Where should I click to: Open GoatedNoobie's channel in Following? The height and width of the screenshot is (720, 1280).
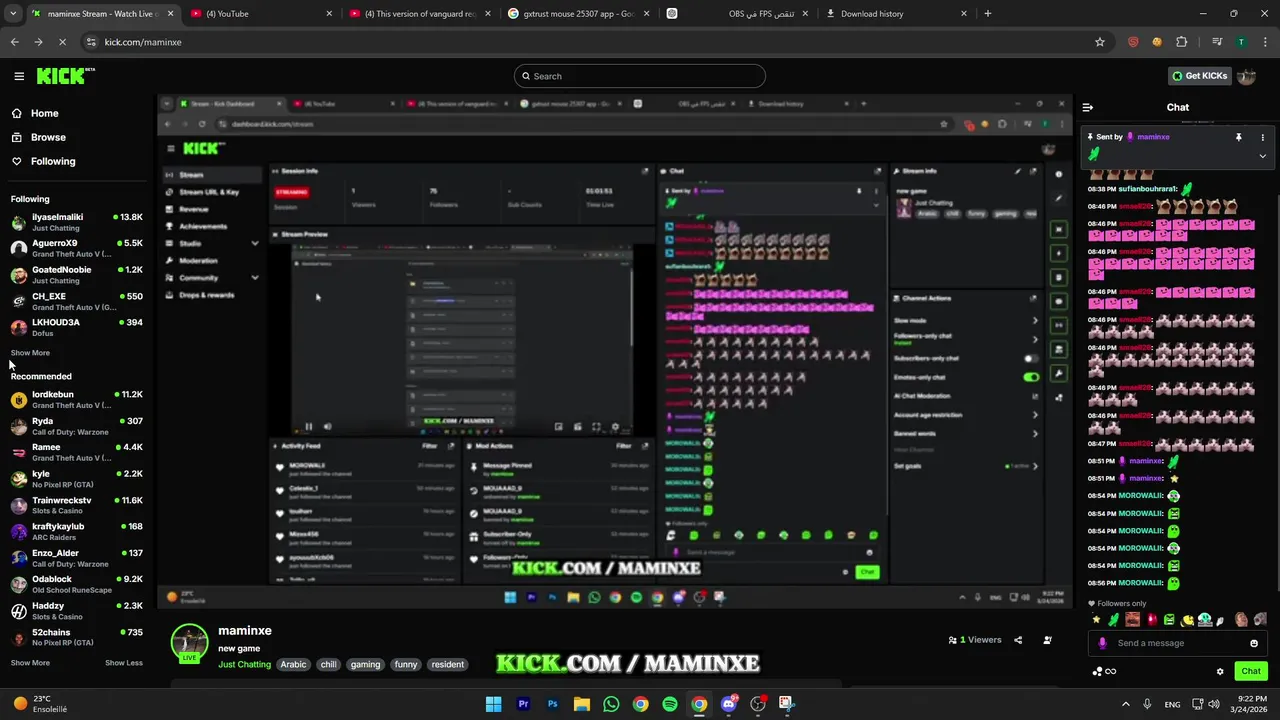pyautogui.click(x=76, y=274)
